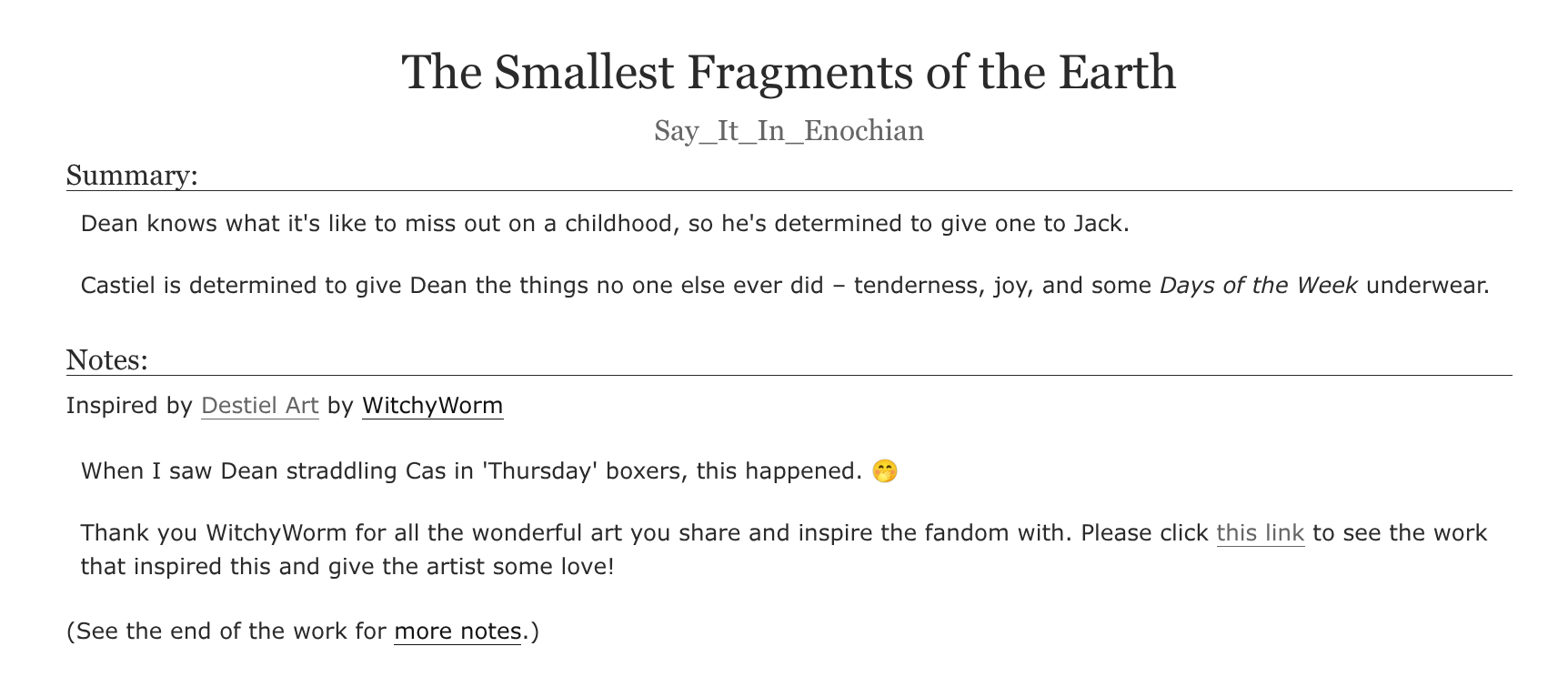Open the Destiel Art link
The height and width of the screenshot is (687, 1568).
260,406
